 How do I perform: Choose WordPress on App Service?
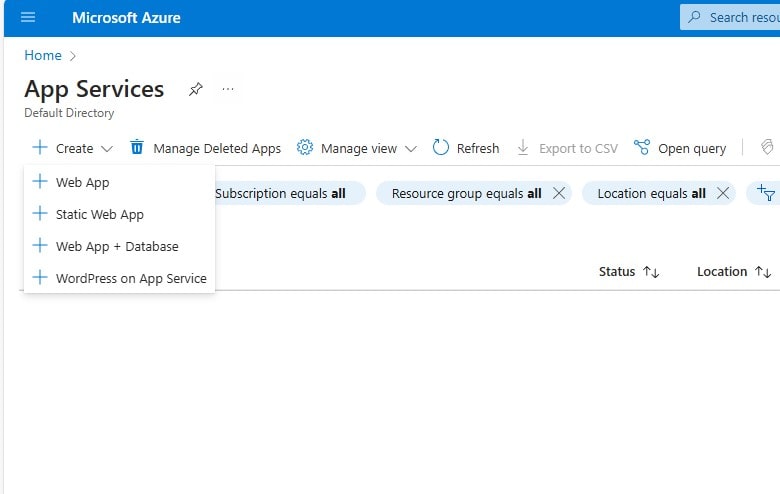(x=119, y=278)
